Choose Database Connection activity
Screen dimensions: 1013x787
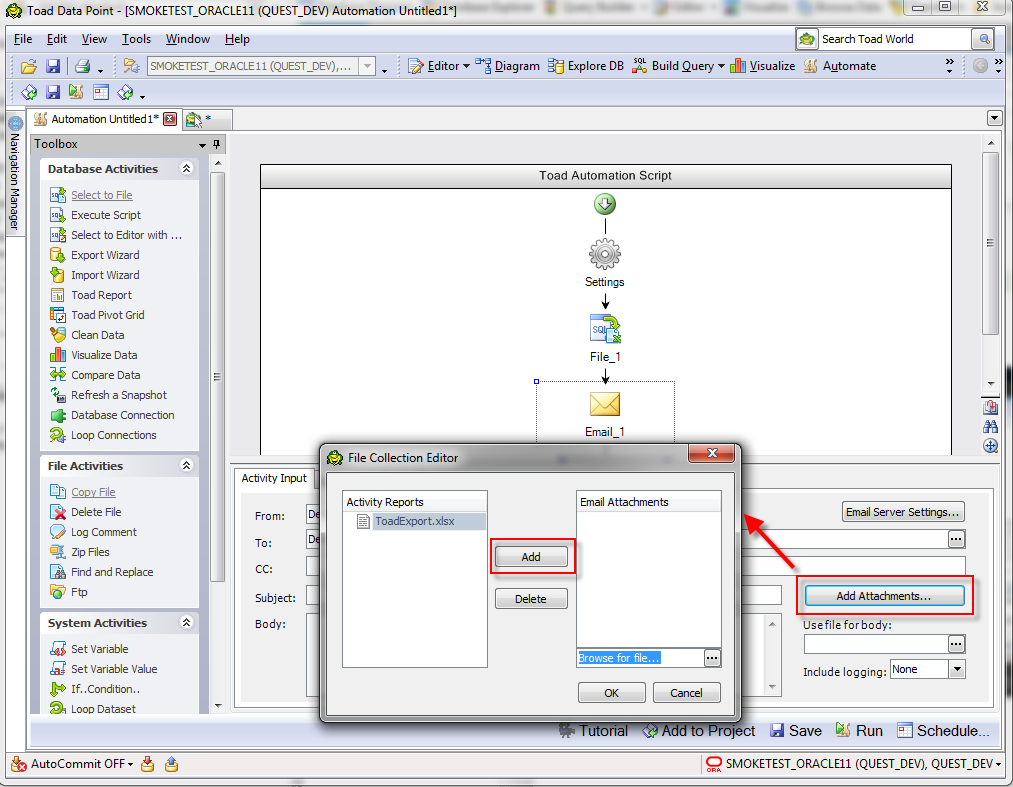[123, 415]
